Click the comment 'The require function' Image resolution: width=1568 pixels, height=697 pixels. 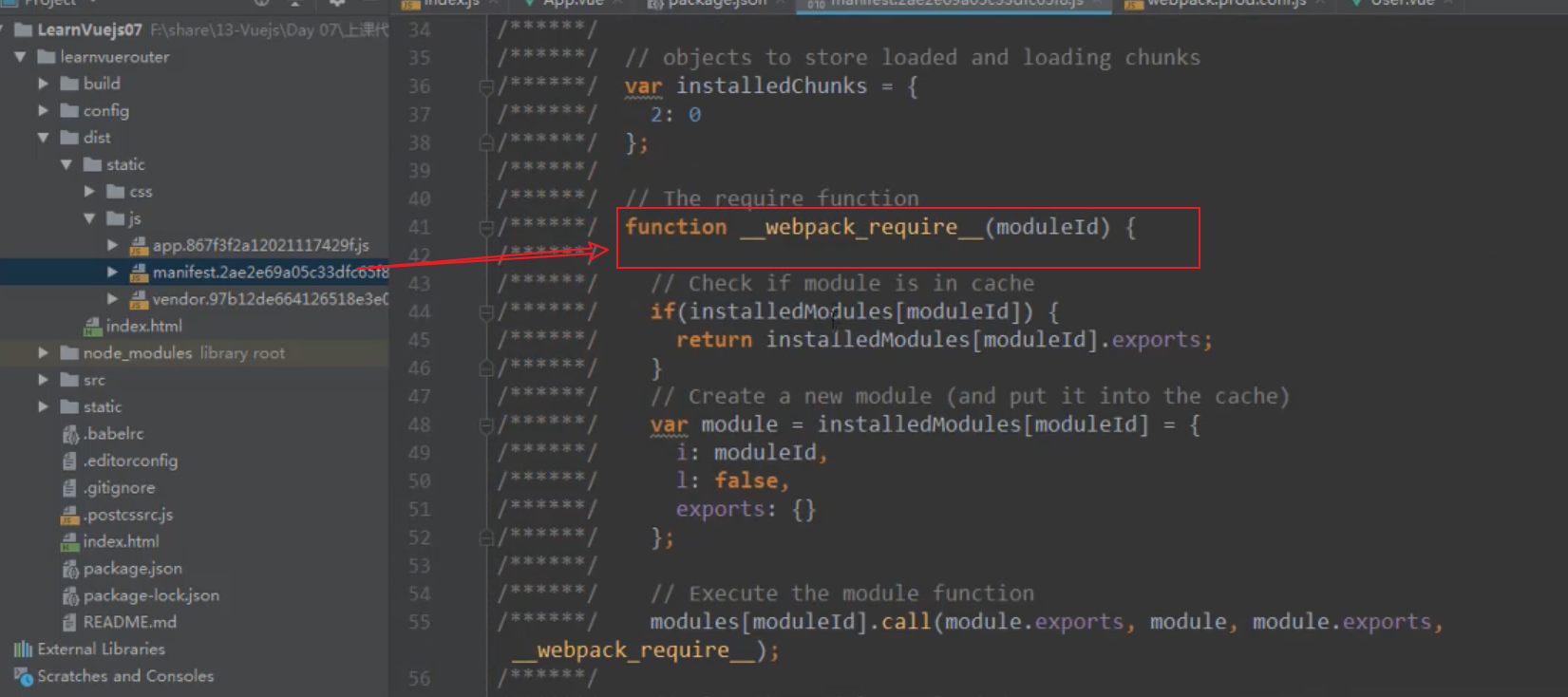point(772,199)
